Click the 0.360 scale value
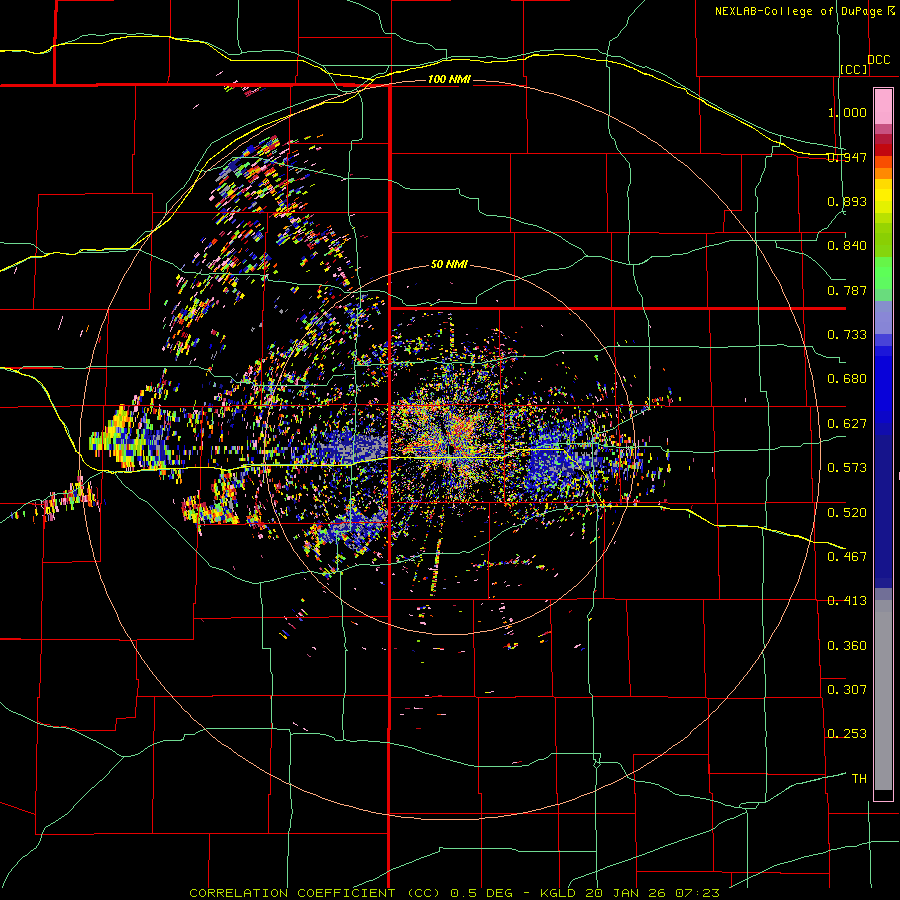The height and width of the screenshot is (900, 900). (847, 646)
